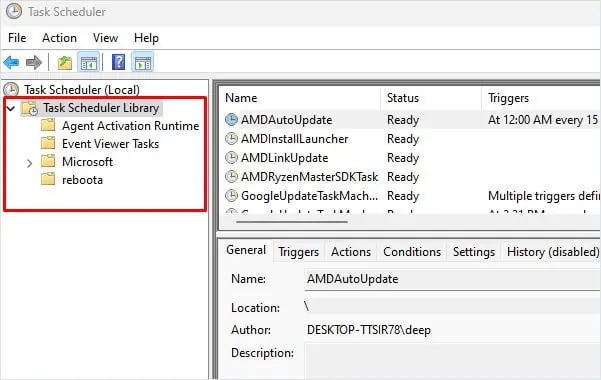Select the reboota folder label
Image resolution: width=601 pixels, height=380 pixels.
pos(82,180)
